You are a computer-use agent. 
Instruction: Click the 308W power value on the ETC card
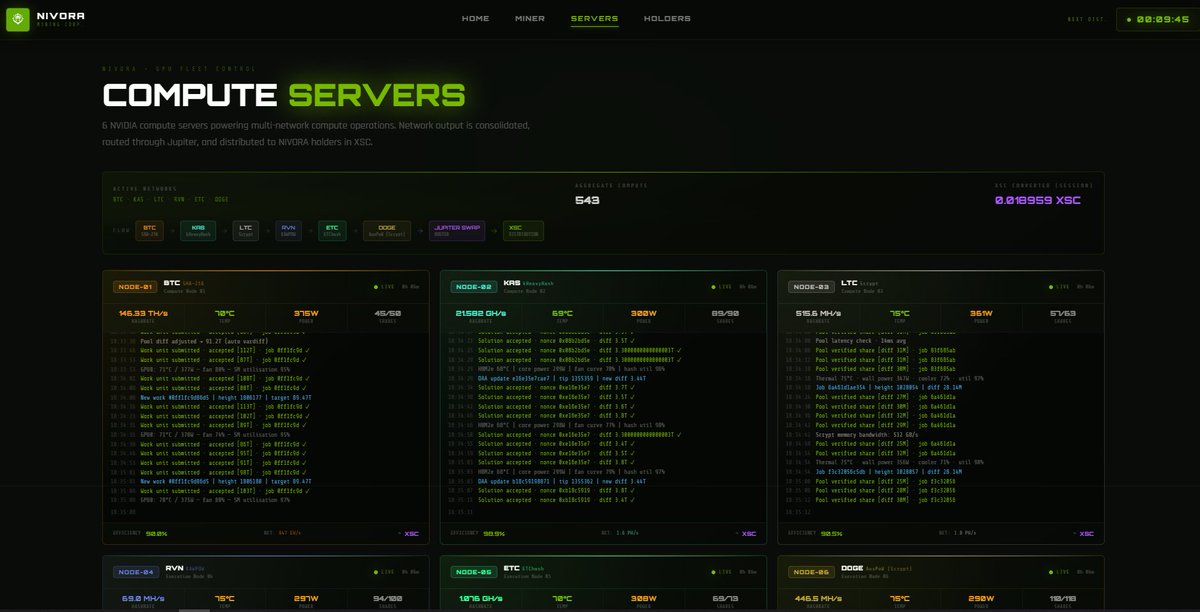click(x=644, y=598)
